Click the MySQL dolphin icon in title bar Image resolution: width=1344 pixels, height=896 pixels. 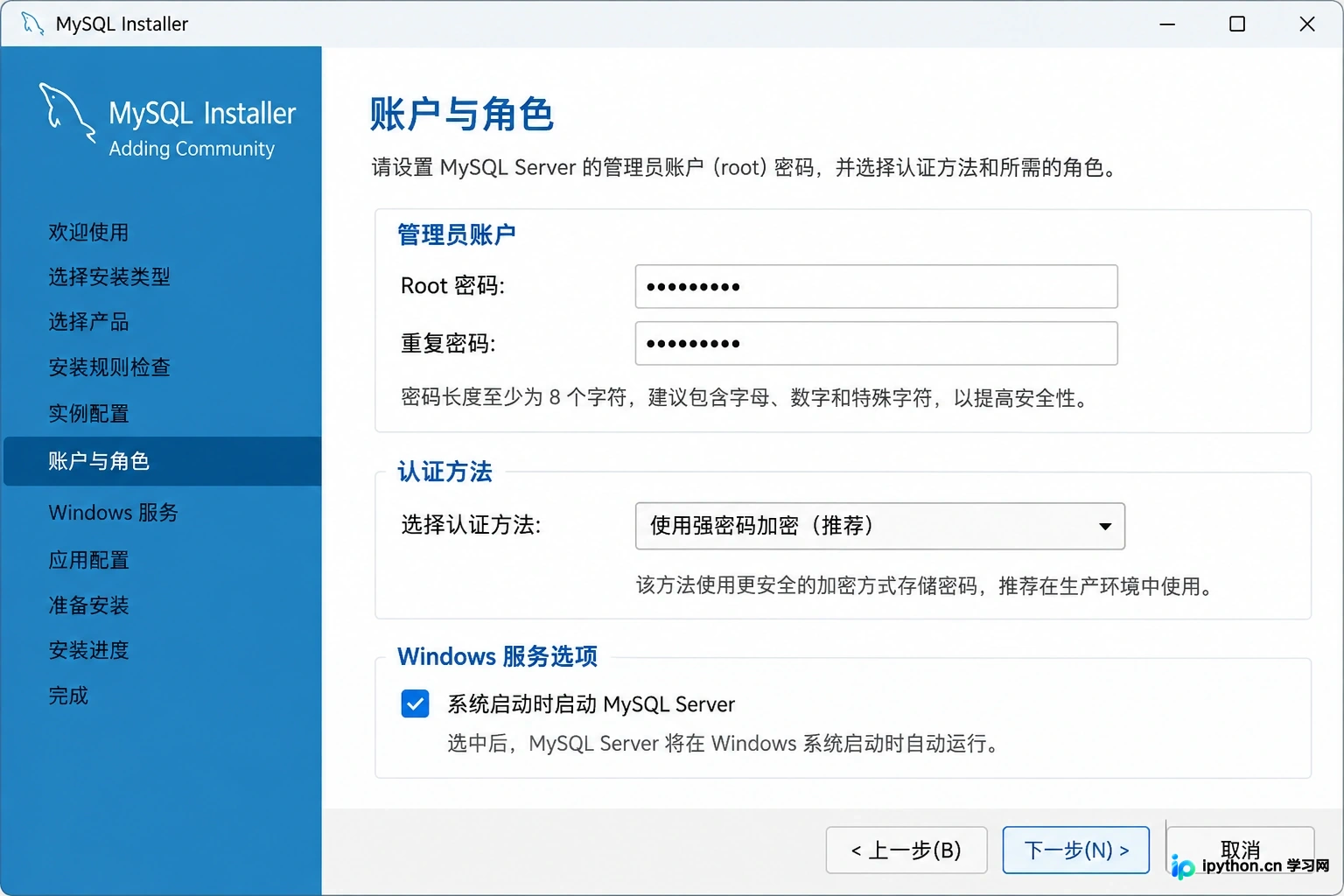click(32, 24)
